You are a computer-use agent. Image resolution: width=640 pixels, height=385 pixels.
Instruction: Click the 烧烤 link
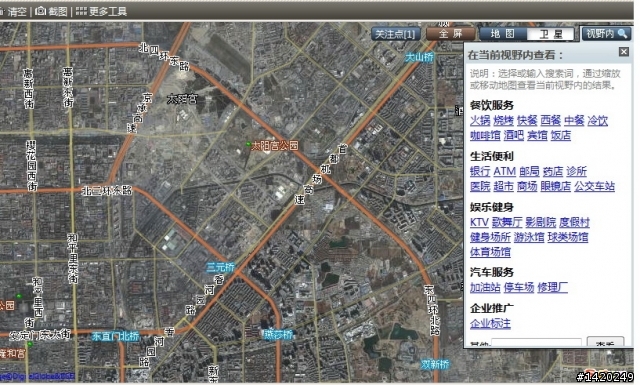coord(503,120)
